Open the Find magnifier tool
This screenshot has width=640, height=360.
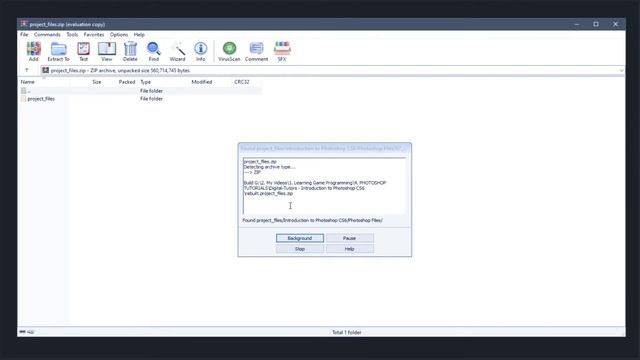coord(153,51)
